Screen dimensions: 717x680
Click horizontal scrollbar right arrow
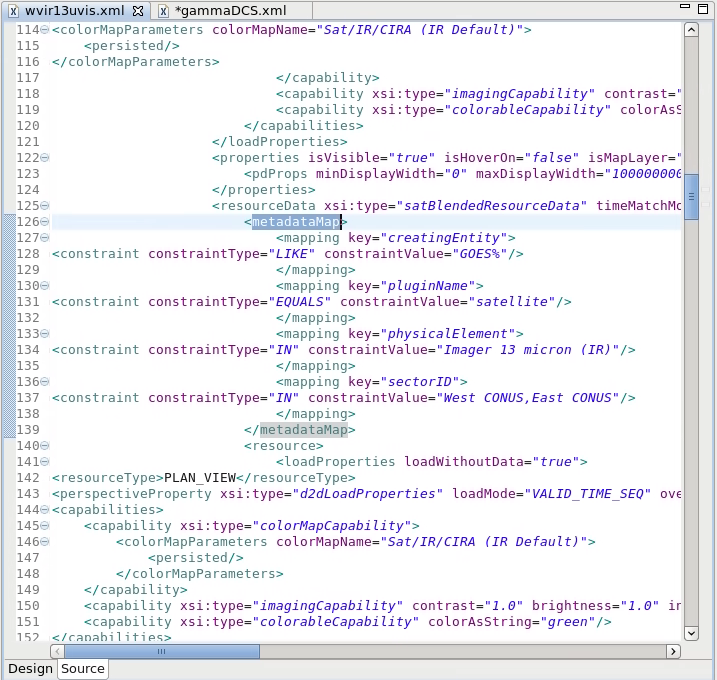pyautogui.click(x=673, y=651)
